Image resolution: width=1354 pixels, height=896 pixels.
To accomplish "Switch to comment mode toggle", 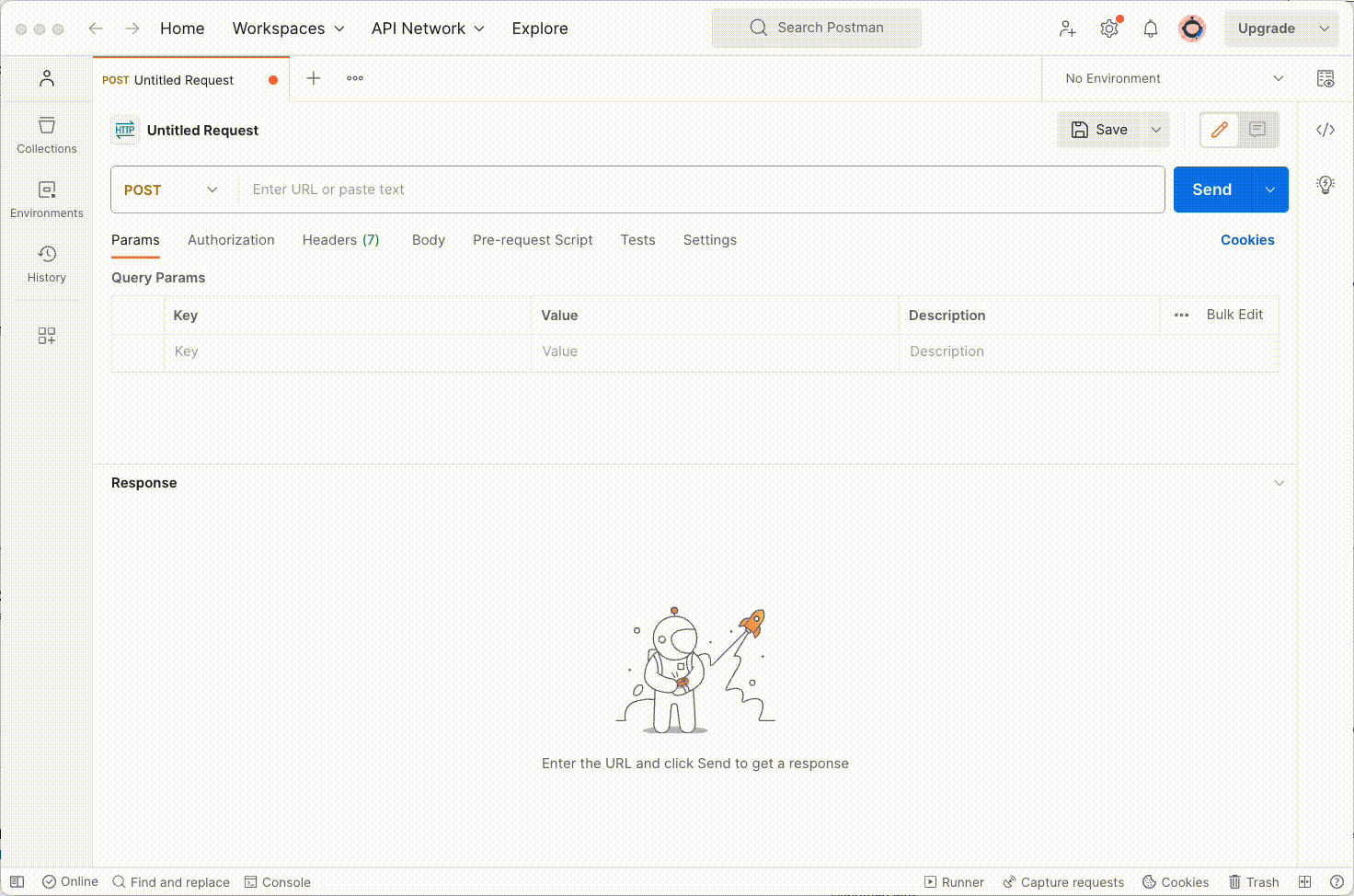I will pyautogui.click(x=1257, y=130).
